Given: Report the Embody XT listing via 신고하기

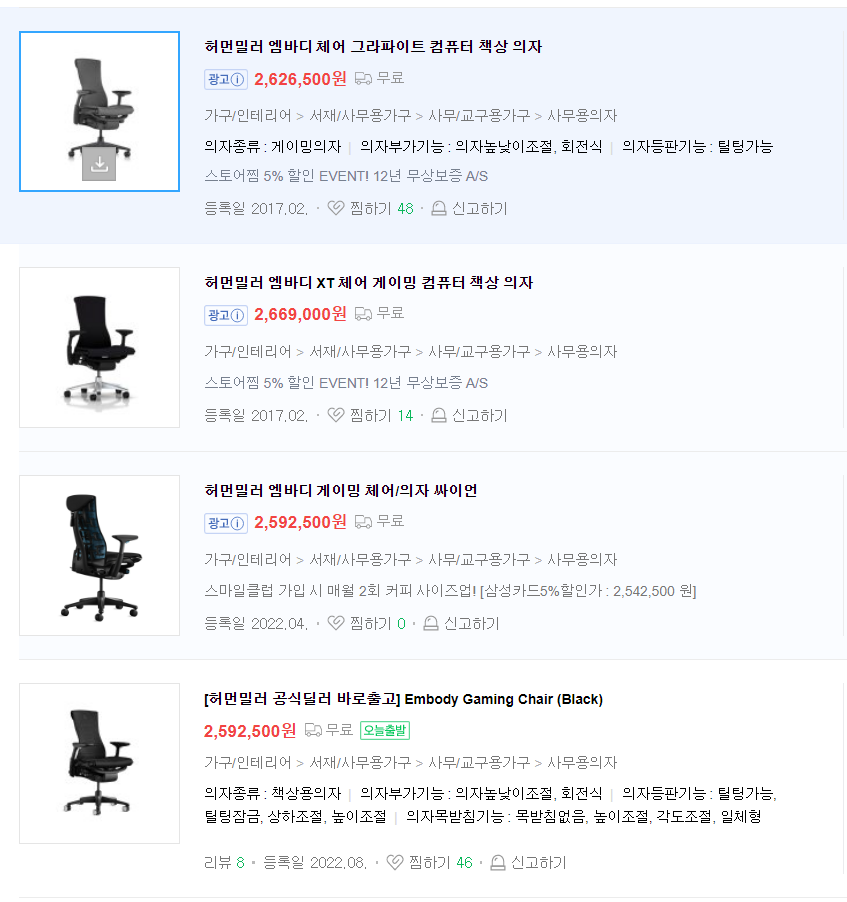Looking at the screenshot, I should pyautogui.click(x=469, y=415).
